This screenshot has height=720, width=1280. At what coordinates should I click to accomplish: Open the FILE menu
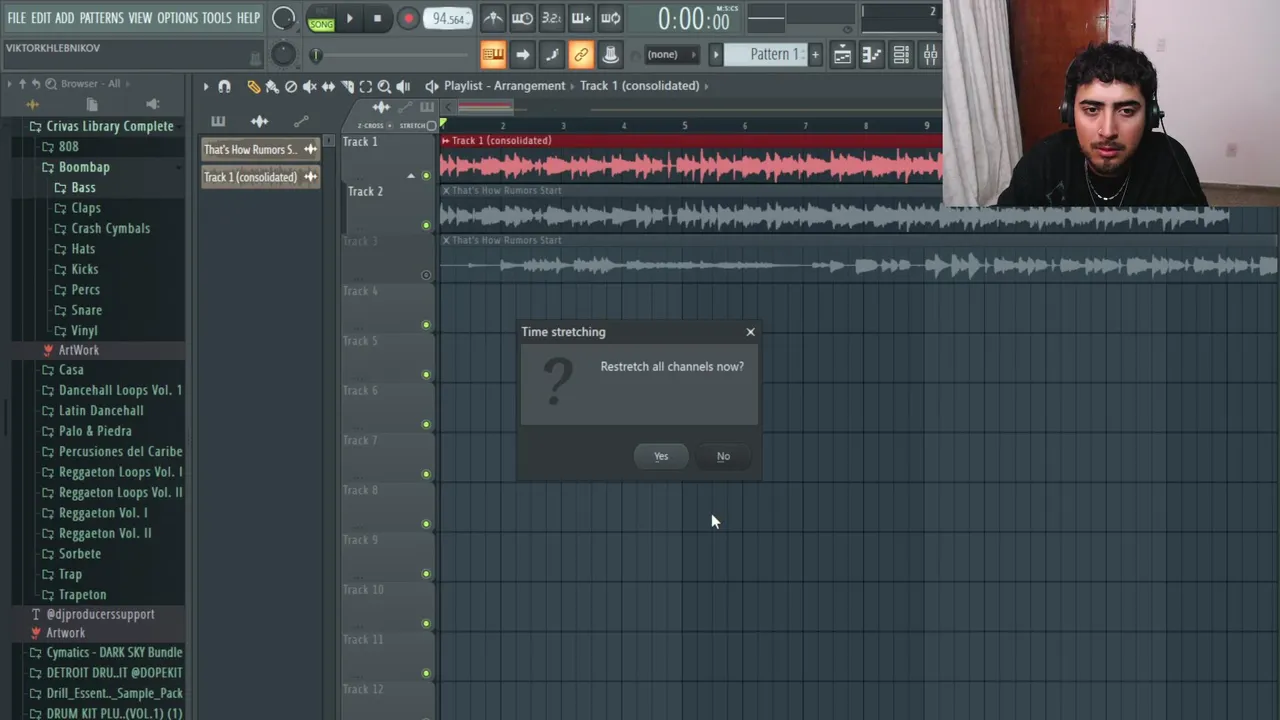(x=17, y=18)
